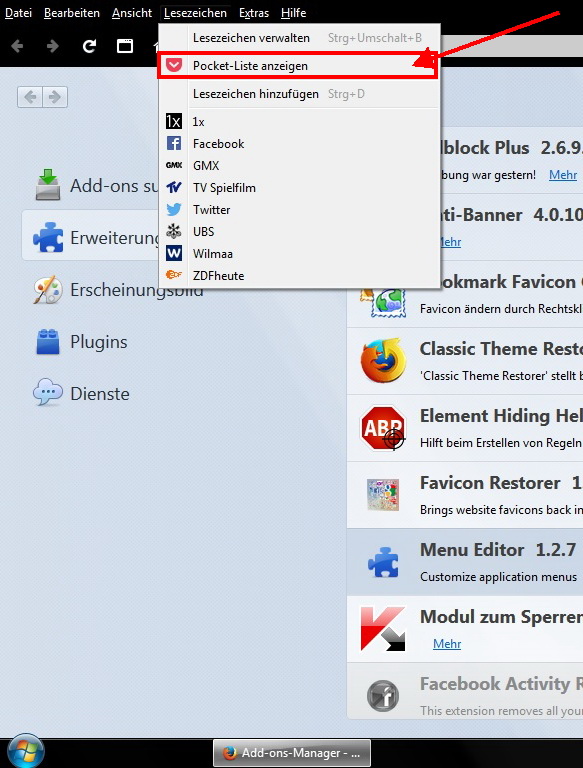Select Classic Theme Restorer extension icon

click(384, 360)
